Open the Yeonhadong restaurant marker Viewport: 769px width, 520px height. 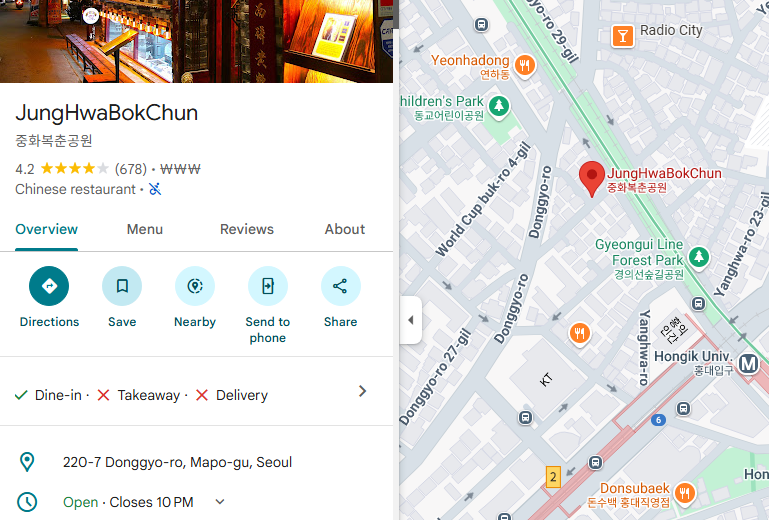[x=525, y=65]
